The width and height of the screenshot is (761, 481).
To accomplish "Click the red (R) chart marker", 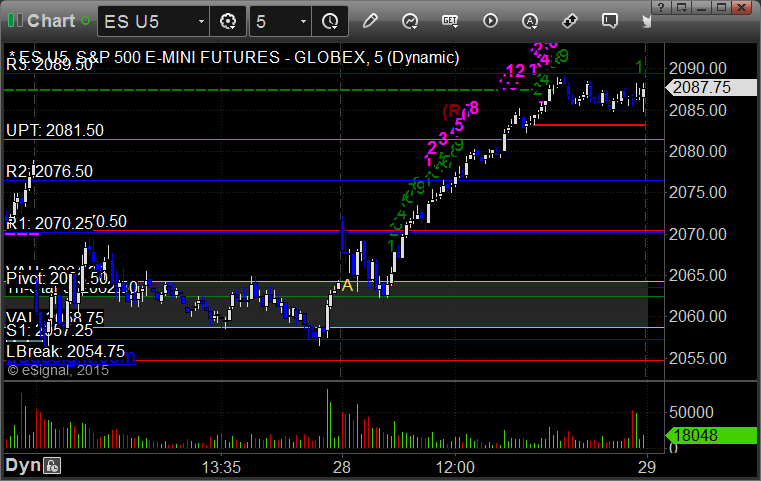I will [452, 111].
